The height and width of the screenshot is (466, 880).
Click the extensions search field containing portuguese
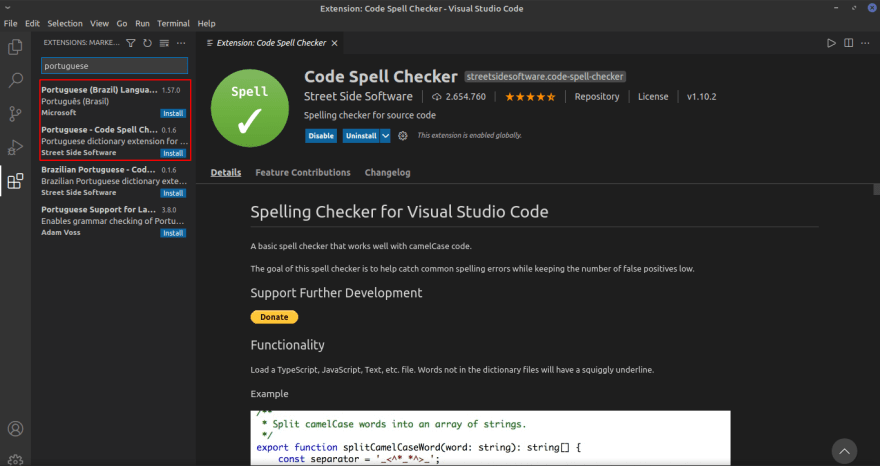pyautogui.click(x=114, y=66)
